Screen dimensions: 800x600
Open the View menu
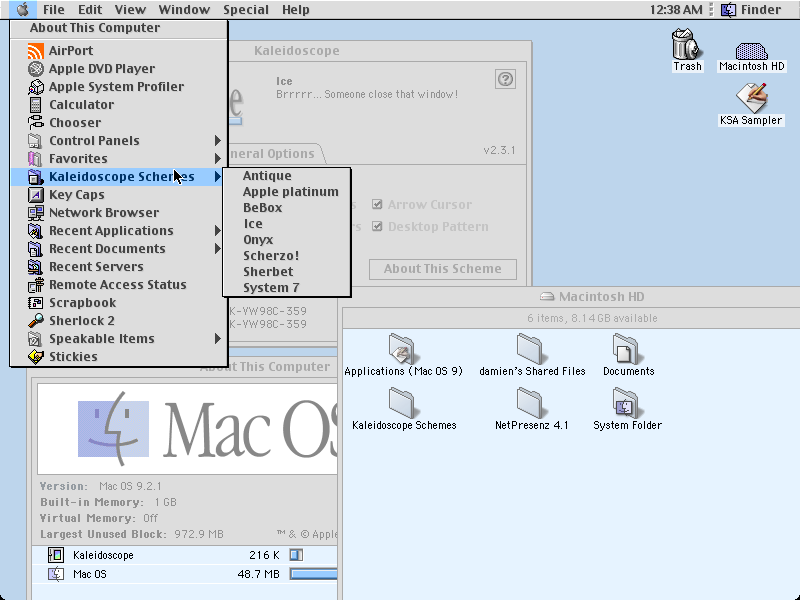(130, 10)
